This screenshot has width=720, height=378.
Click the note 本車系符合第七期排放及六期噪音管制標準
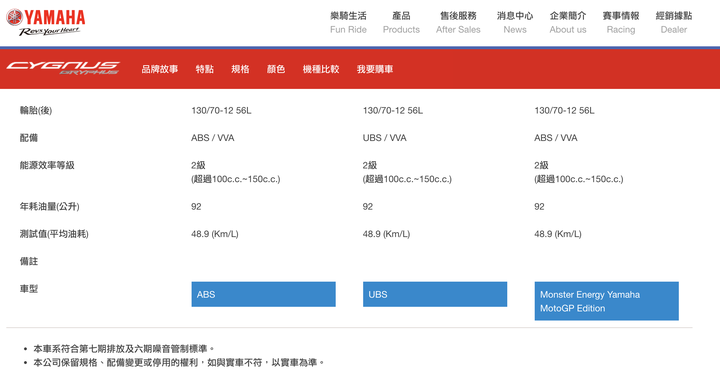pyautogui.click(x=124, y=349)
